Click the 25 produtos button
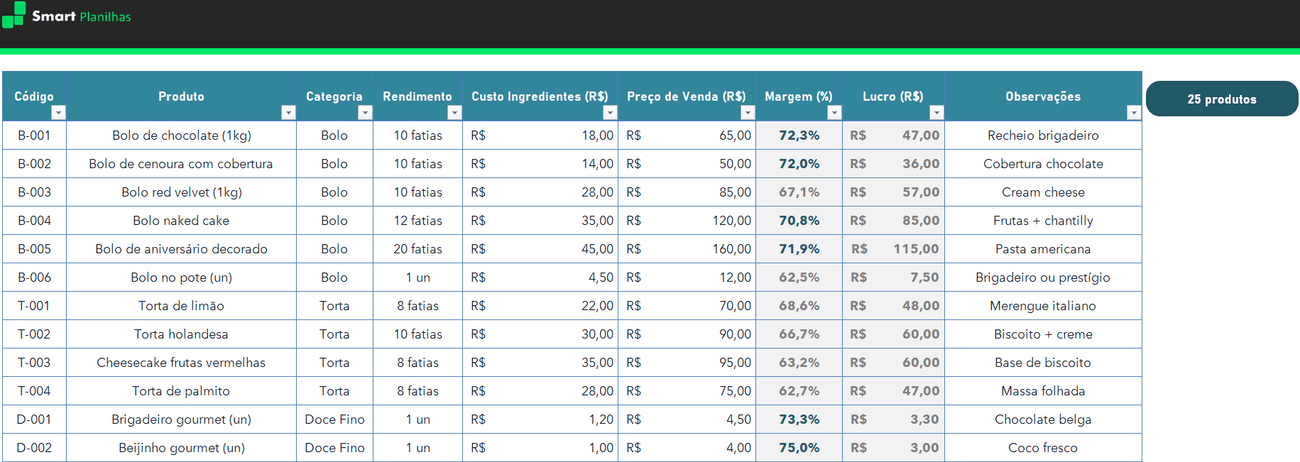 1222,99
